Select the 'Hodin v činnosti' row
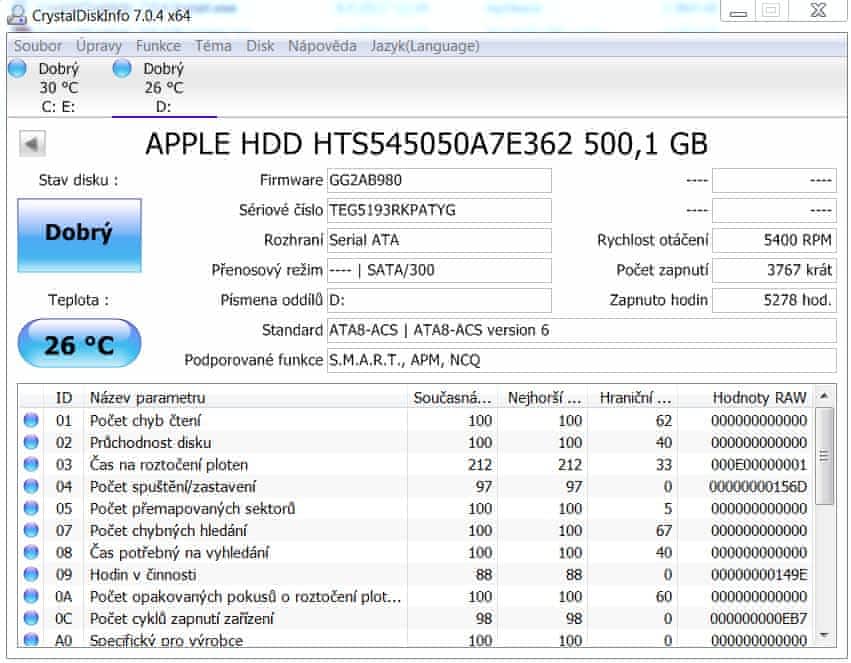Viewport: 851px width, 663px height. [x=416, y=574]
